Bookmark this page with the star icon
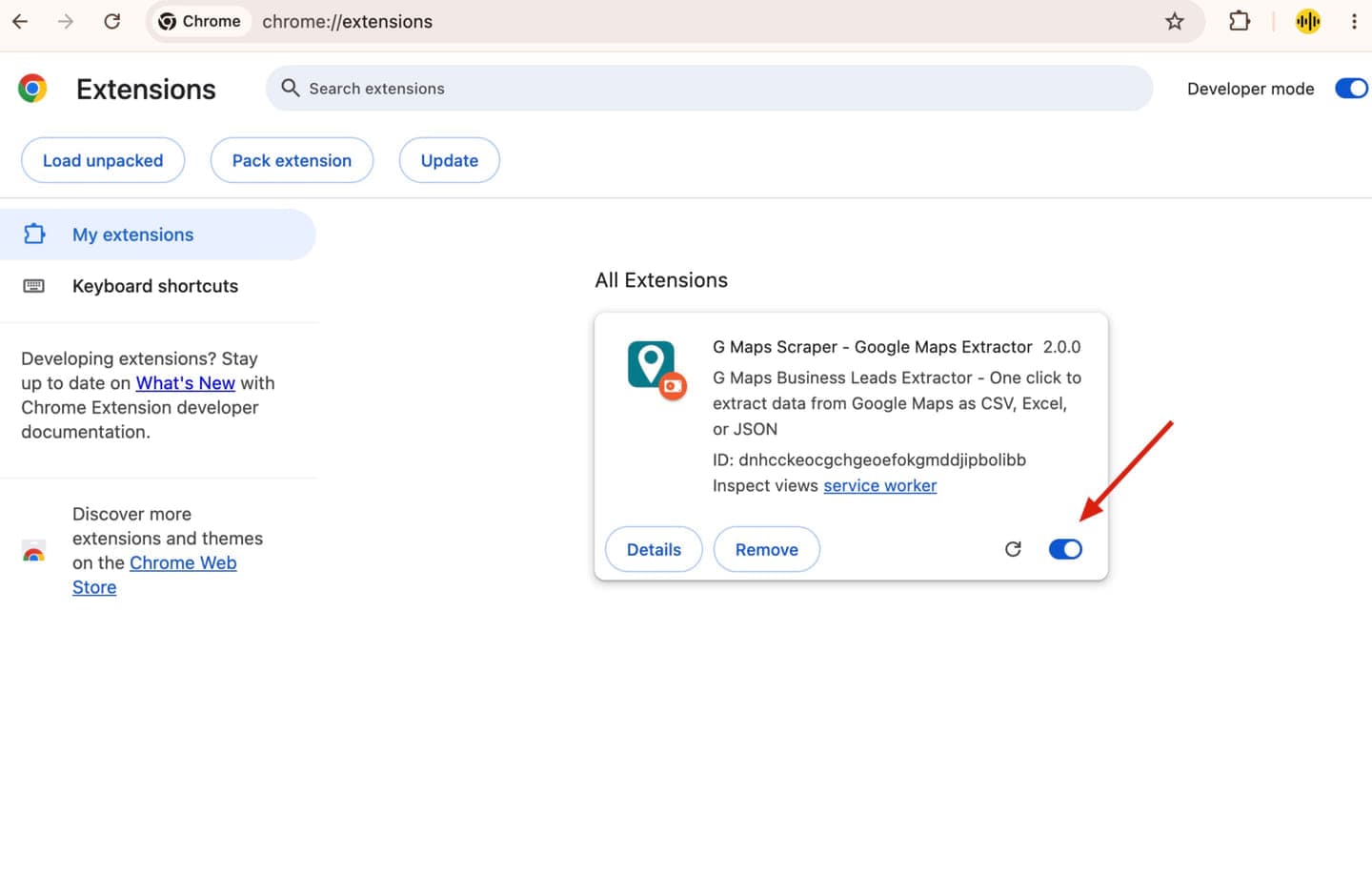This screenshot has height=877, width=1372. [1175, 21]
